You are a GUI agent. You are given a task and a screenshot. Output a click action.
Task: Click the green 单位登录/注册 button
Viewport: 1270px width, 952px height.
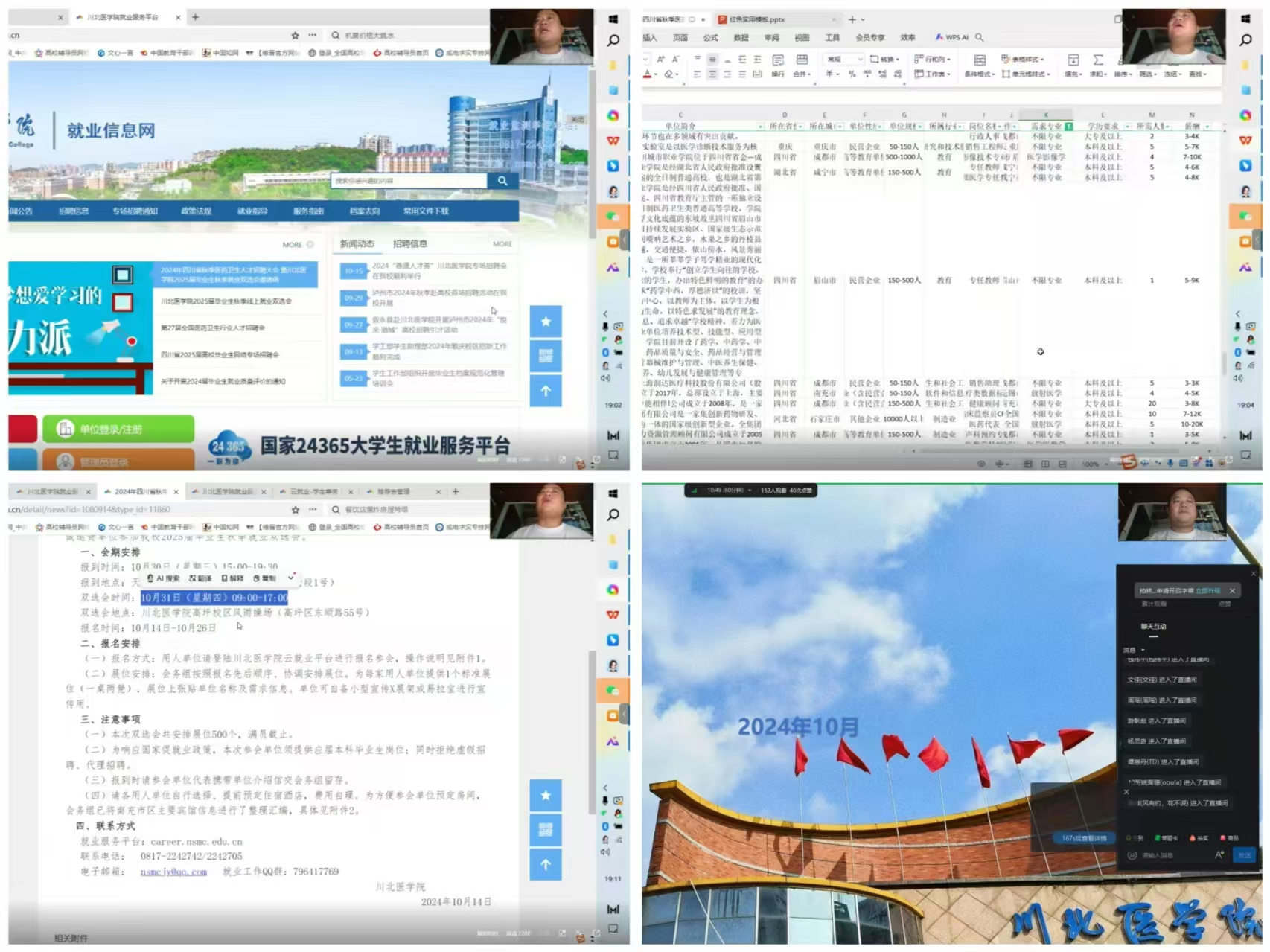(118, 429)
